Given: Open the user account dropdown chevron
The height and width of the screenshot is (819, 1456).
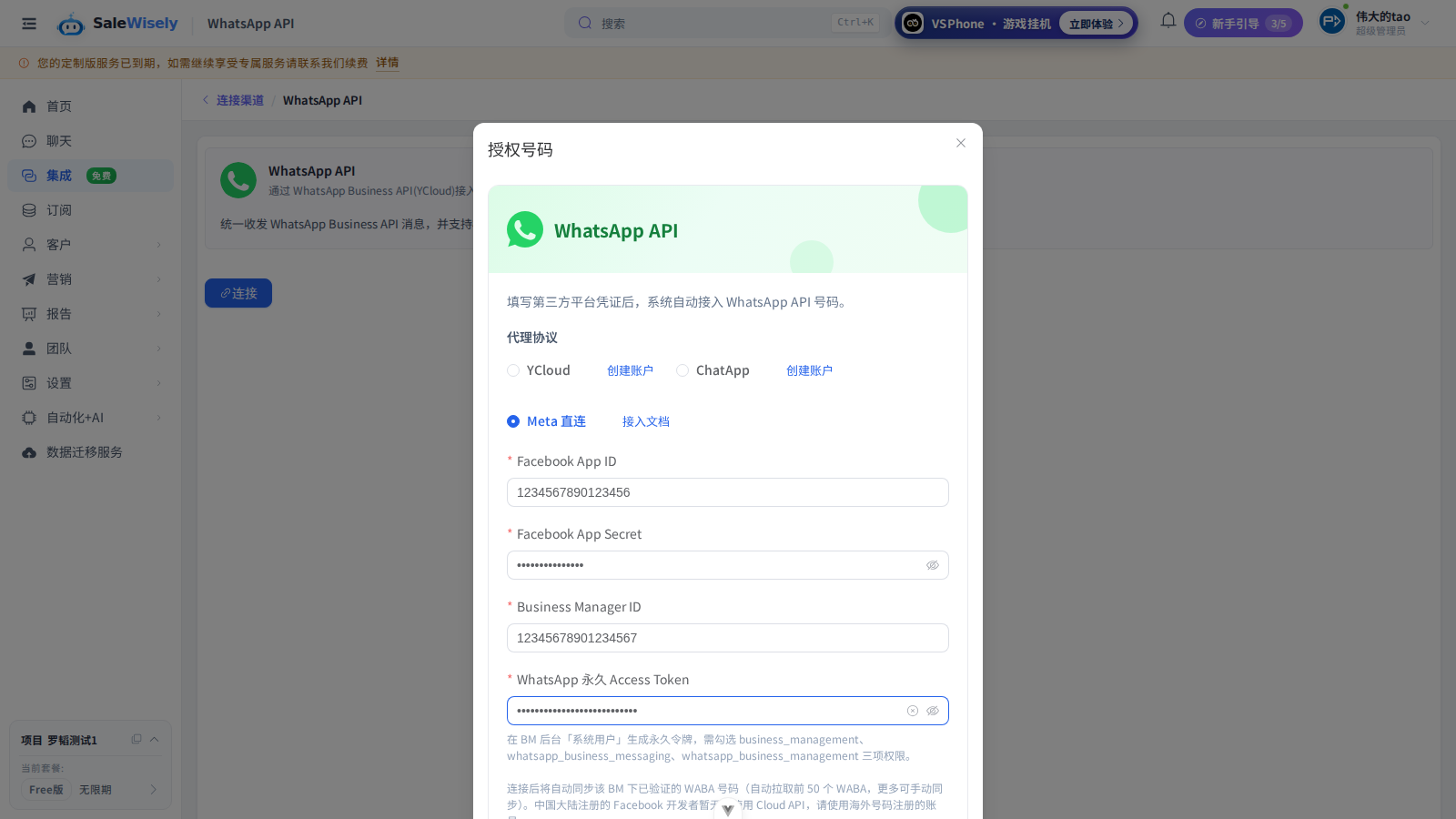Looking at the screenshot, I should click(x=1425, y=24).
